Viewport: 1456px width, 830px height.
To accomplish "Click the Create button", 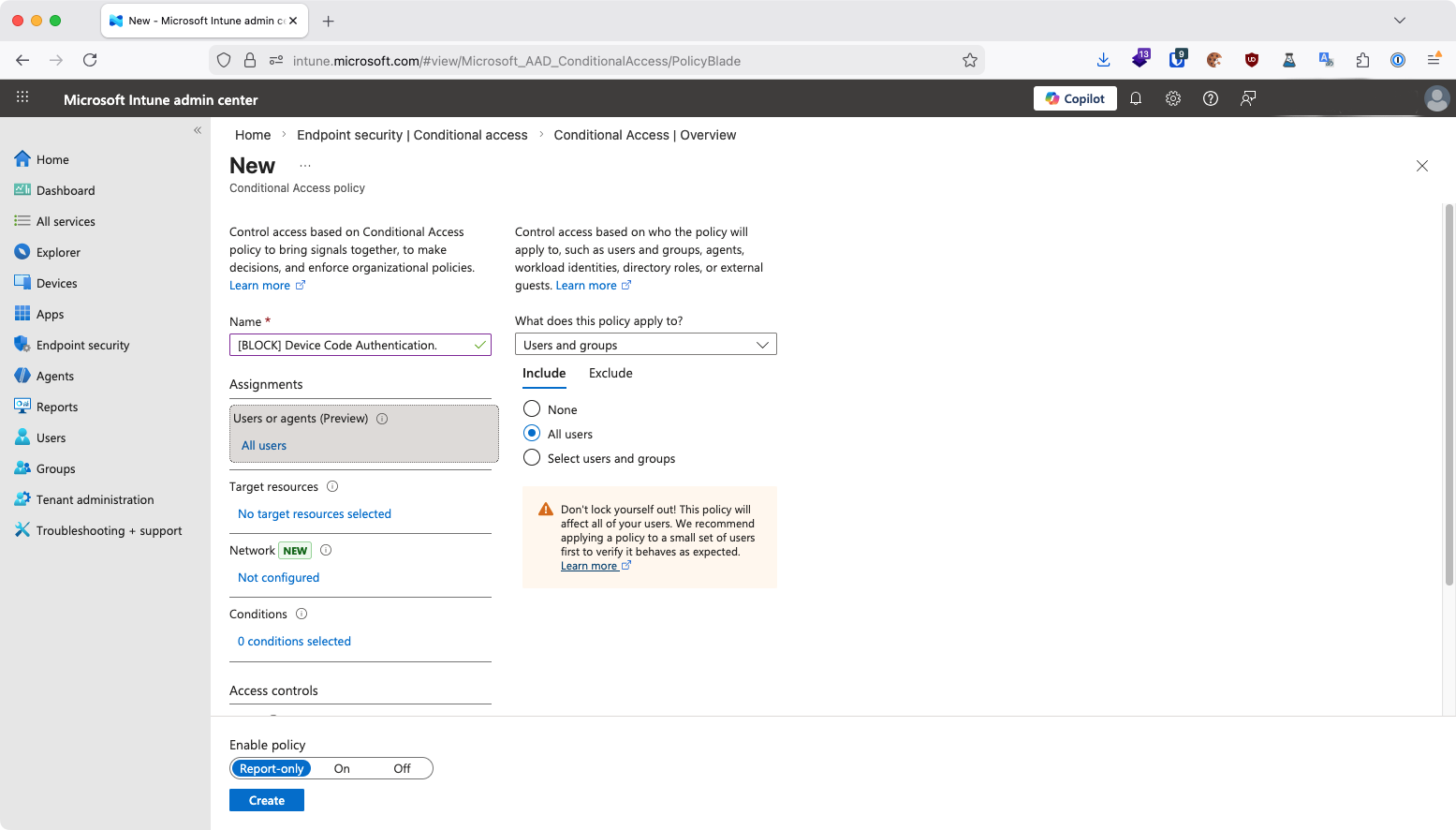I will pyautogui.click(x=267, y=800).
